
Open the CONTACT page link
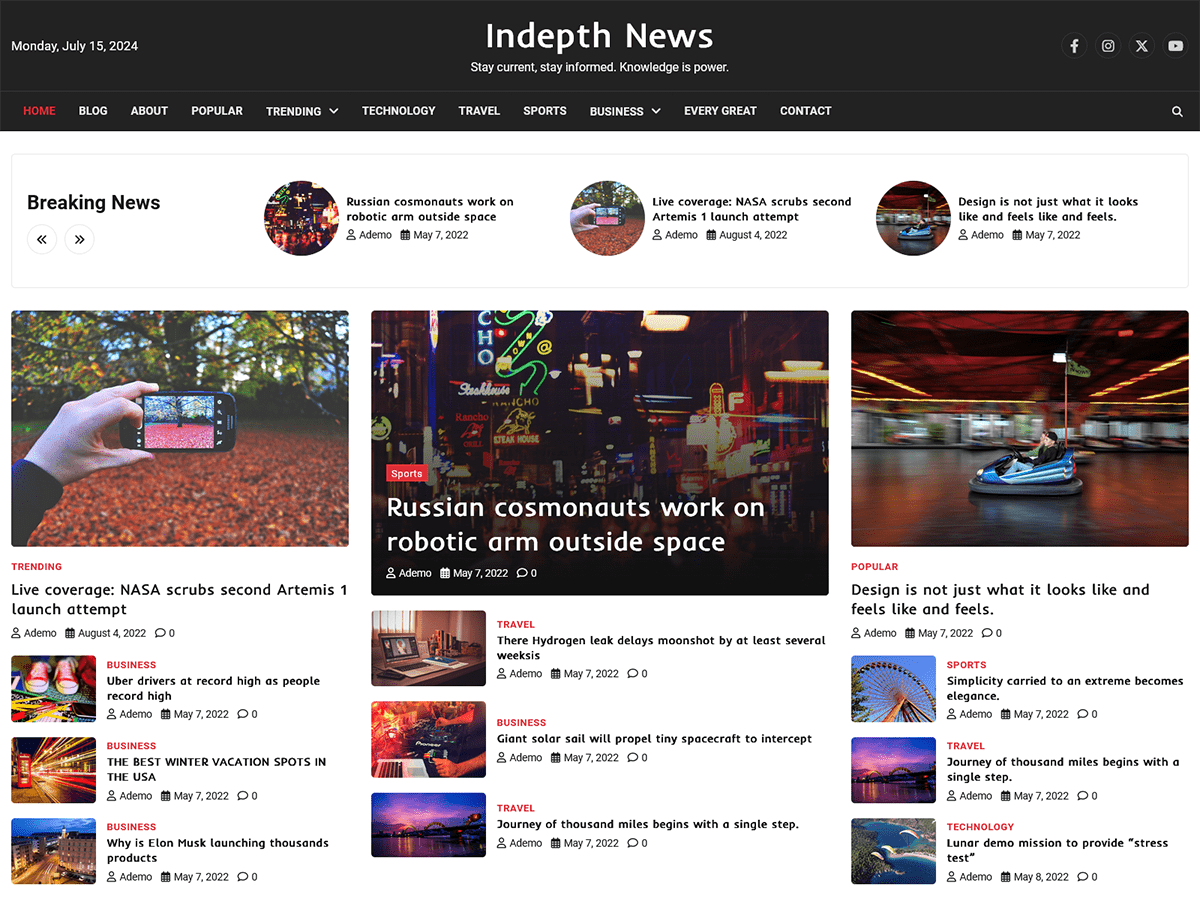point(805,111)
